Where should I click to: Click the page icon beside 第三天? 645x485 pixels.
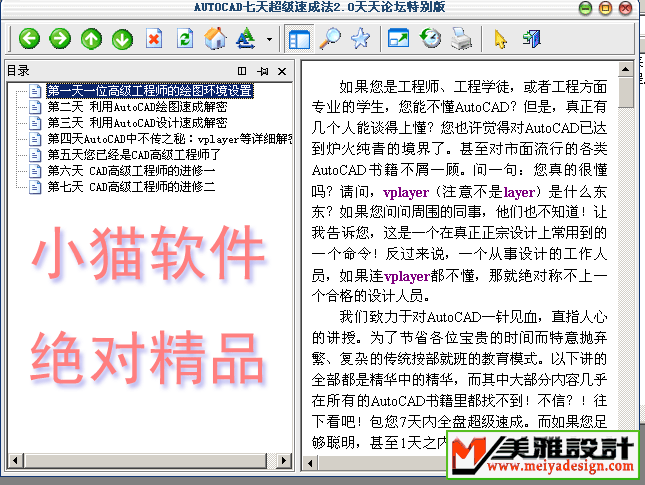point(35,123)
